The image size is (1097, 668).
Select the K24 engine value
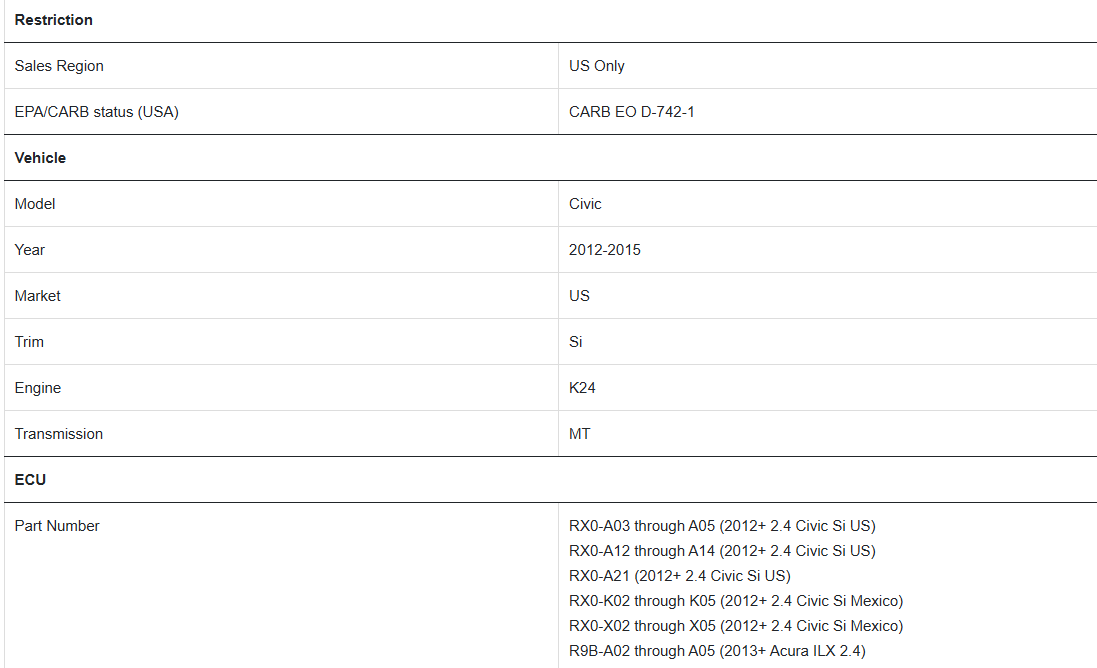(582, 388)
